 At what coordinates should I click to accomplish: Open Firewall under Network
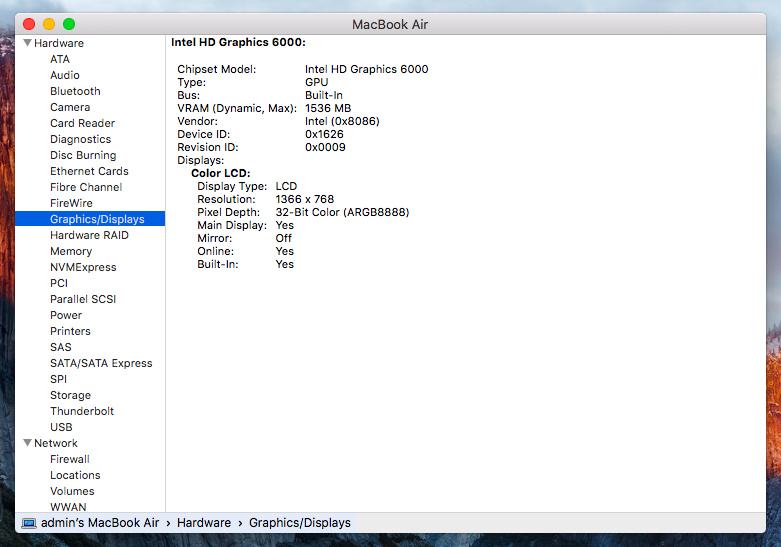point(70,459)
